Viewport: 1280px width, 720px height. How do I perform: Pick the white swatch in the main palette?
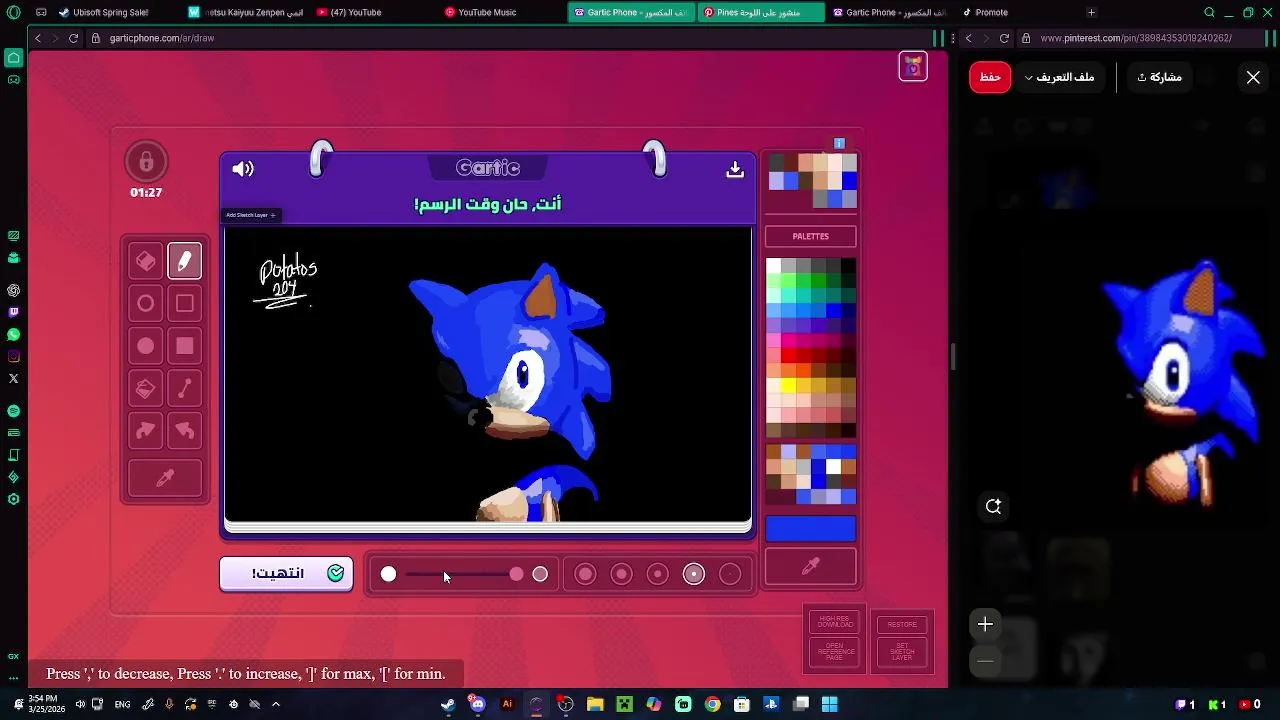click(773, 265)
